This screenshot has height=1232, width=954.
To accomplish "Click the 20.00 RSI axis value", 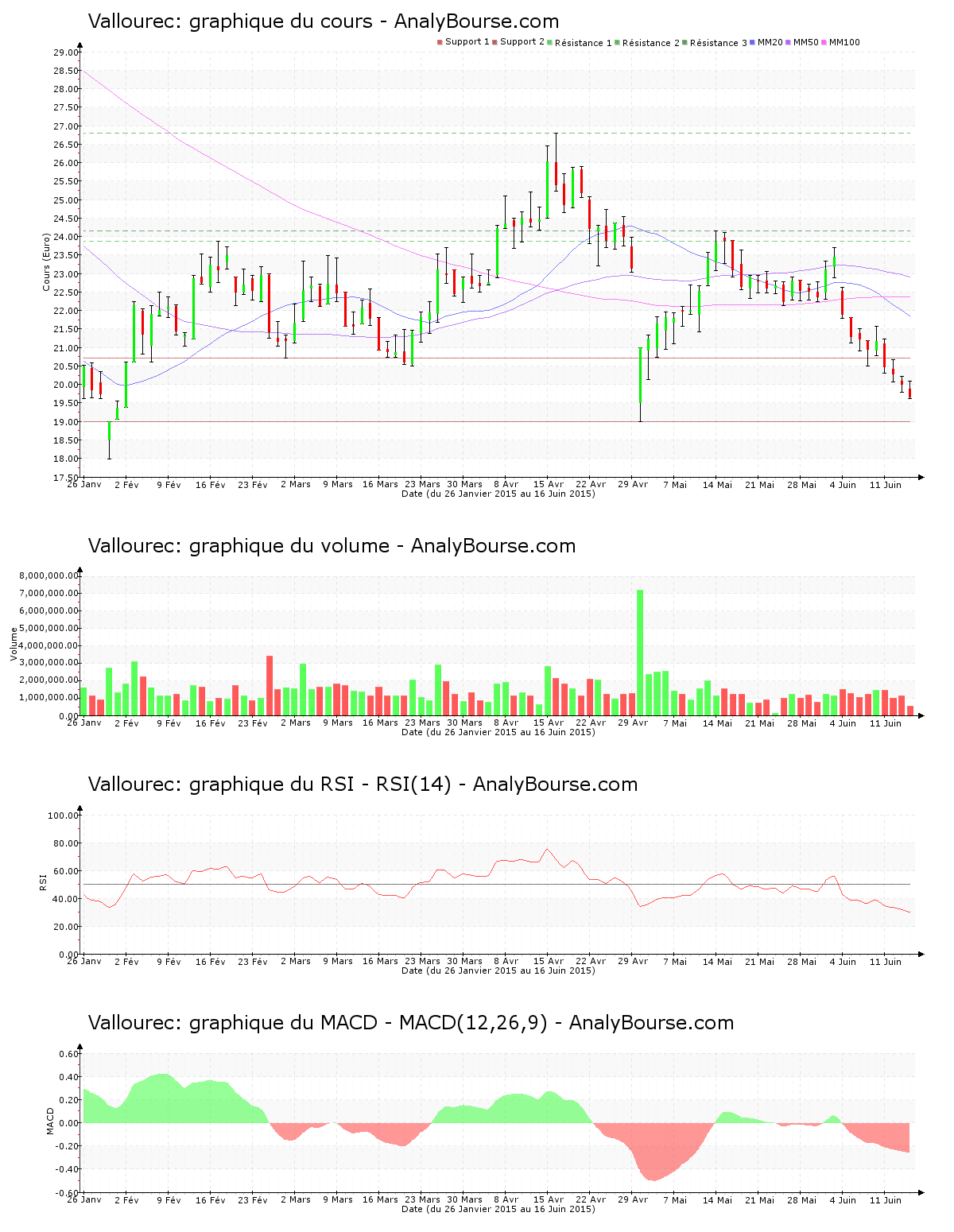I will (66, 927).
